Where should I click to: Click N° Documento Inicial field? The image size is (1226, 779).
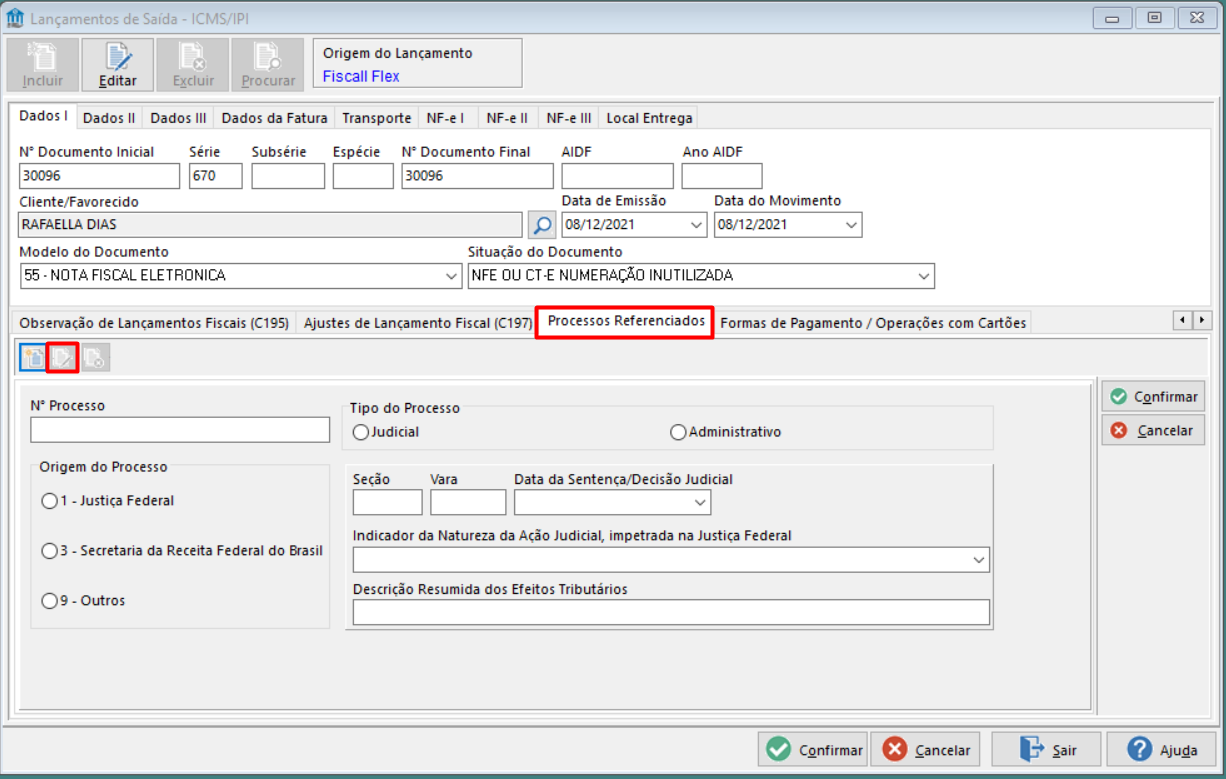(x=99, y=176)
